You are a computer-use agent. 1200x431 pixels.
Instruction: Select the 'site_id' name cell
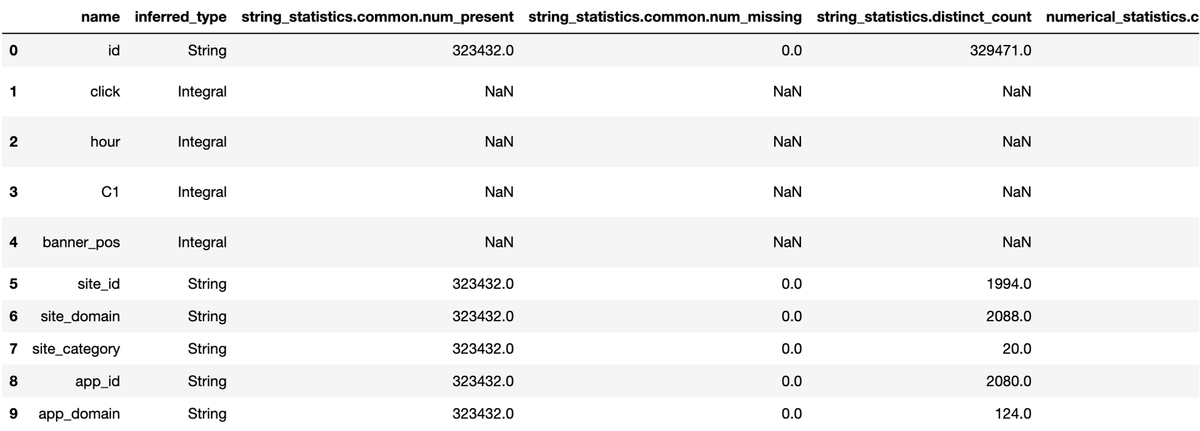98,284
